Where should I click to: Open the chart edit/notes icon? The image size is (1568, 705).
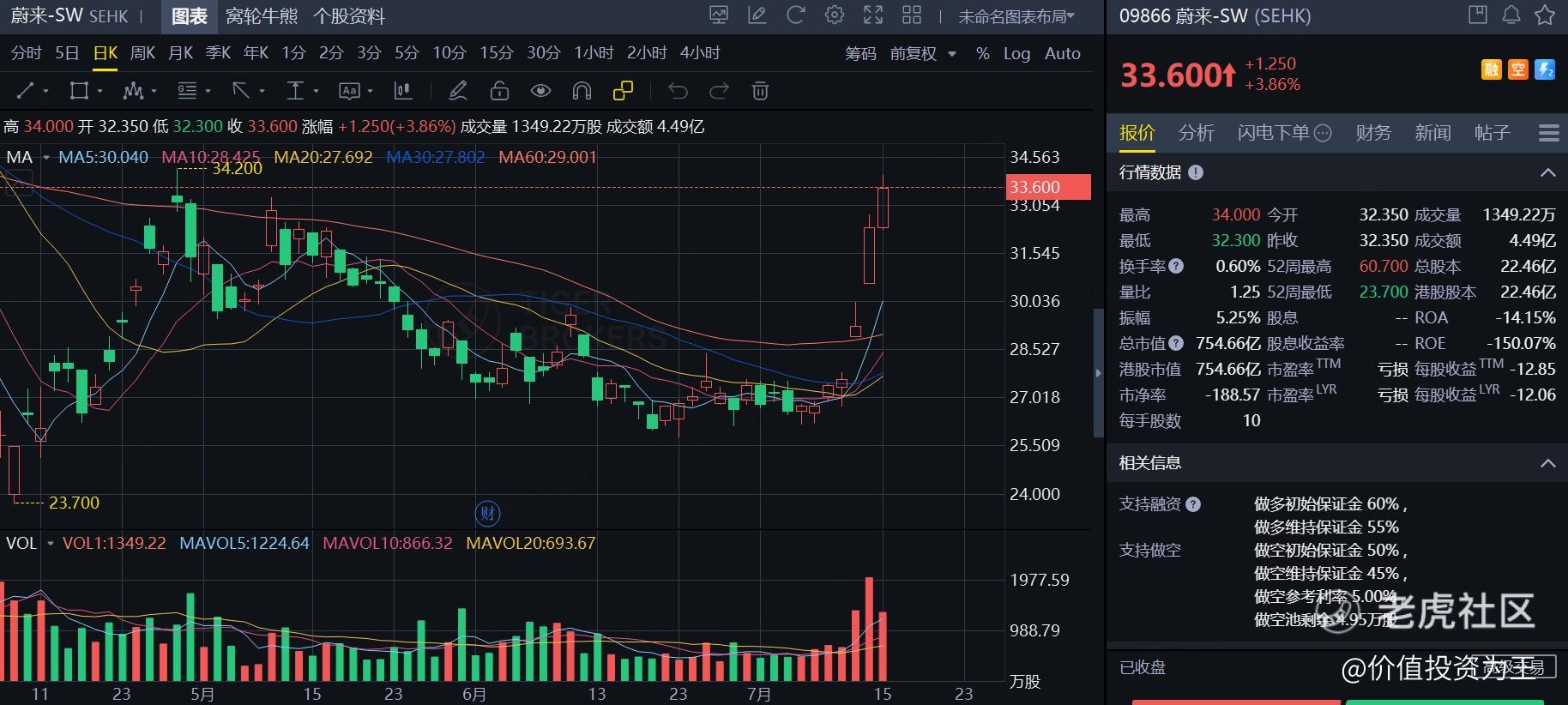[757, 15]
